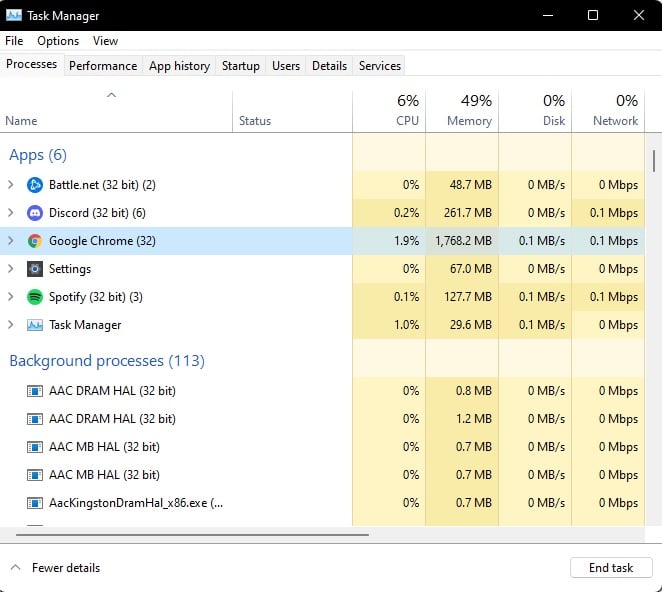Switch to the Performance tab
This screenshot has width=662, height=592.
coord(103,66)
